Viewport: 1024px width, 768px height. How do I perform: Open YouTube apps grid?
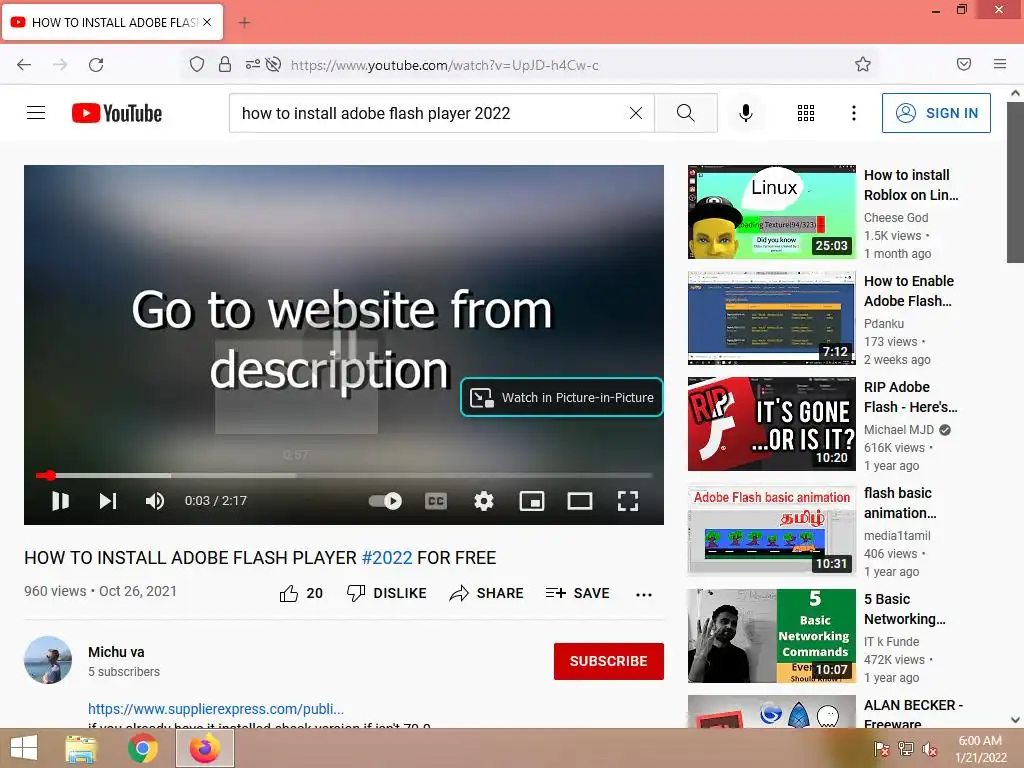coord(806,113)
